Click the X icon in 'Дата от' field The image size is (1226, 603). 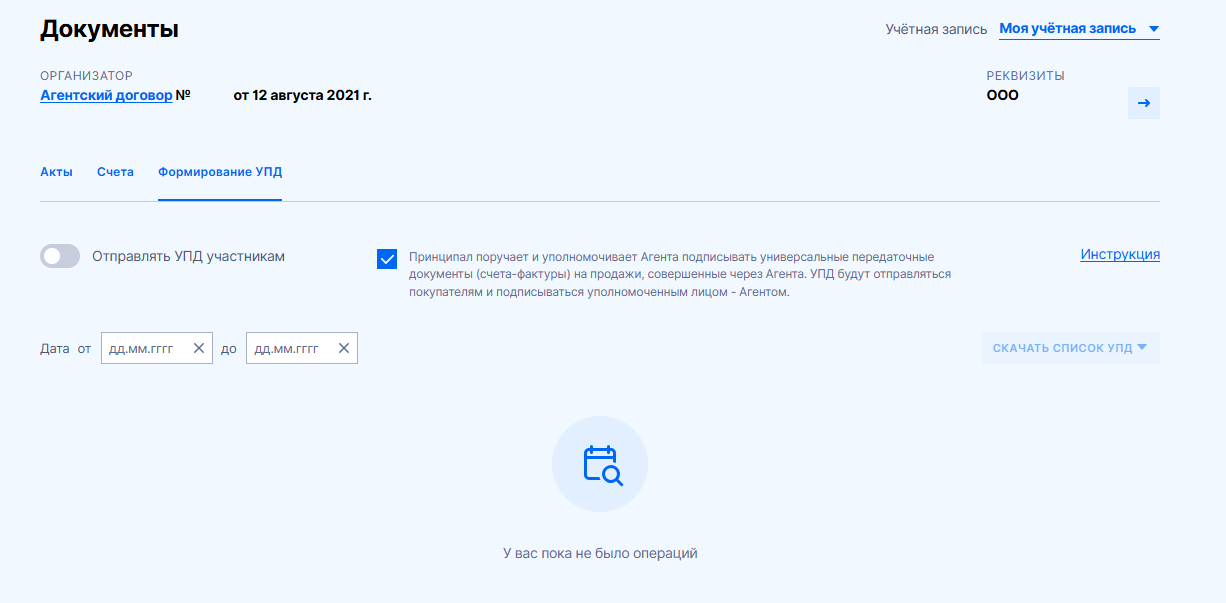click(196, 347)
